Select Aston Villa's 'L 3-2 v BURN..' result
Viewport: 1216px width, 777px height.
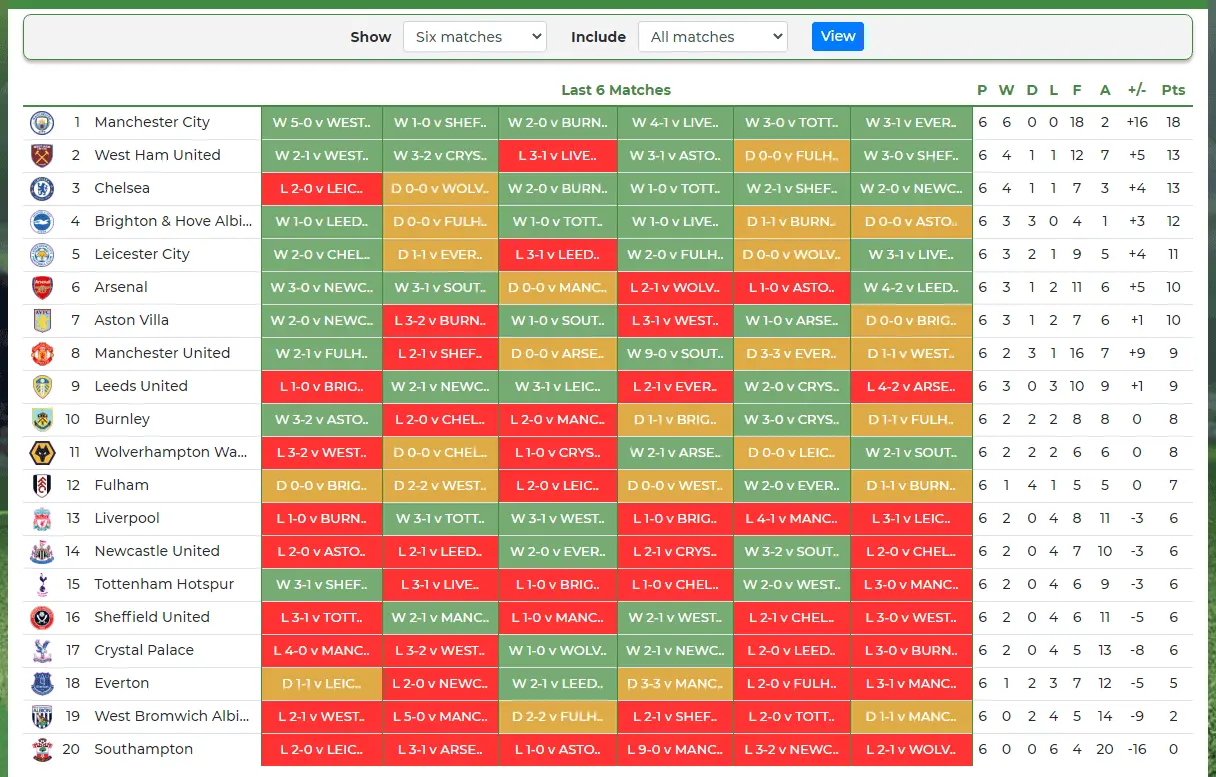coord(440,321)
